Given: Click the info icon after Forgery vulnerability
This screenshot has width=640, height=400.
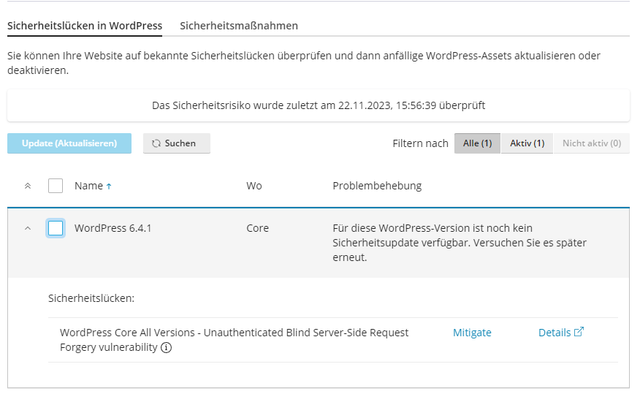Looking at the screenshot, I should (x=166, y=348).
